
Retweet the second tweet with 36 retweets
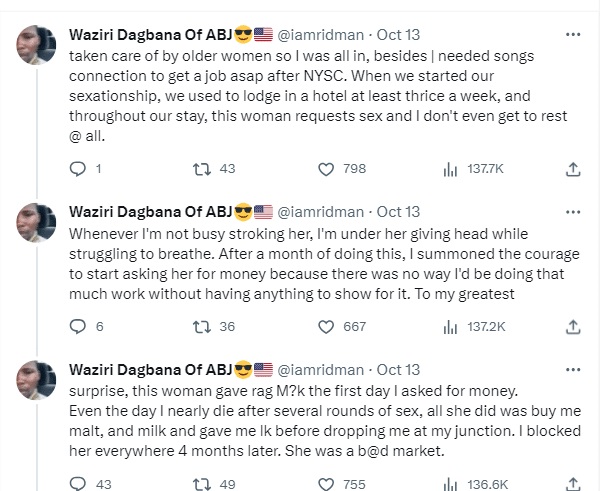(200, 326)
